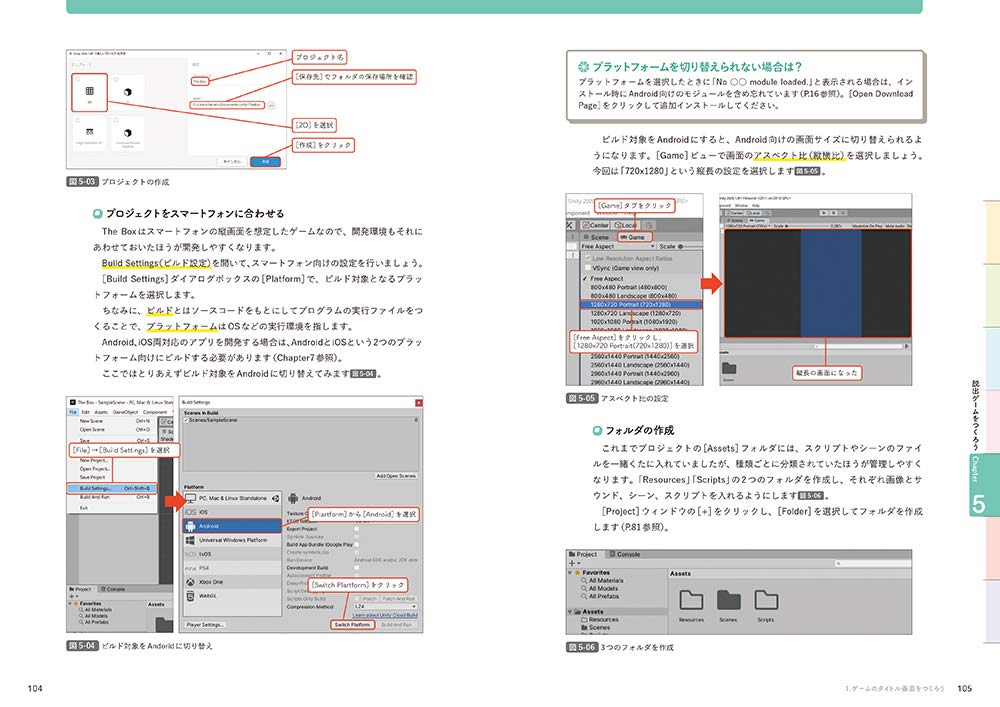Click the キャンセル button in project dialog

232,162
